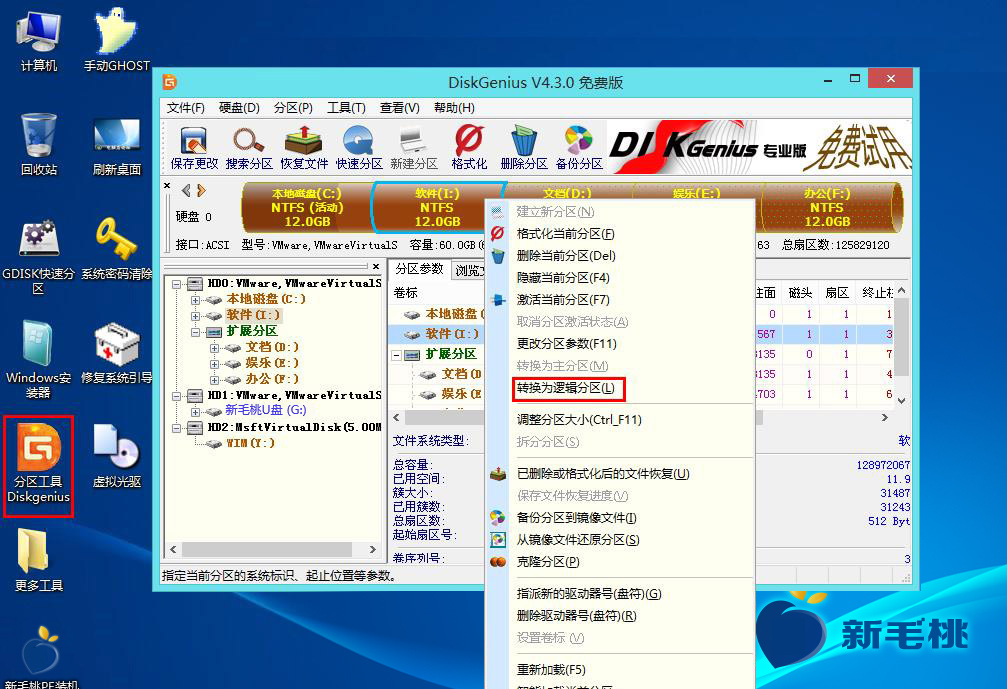The image size is (1007, 689).
Task: Click the New Partition (新建分区) toolbar icon
Action: (x=414, y=147)
